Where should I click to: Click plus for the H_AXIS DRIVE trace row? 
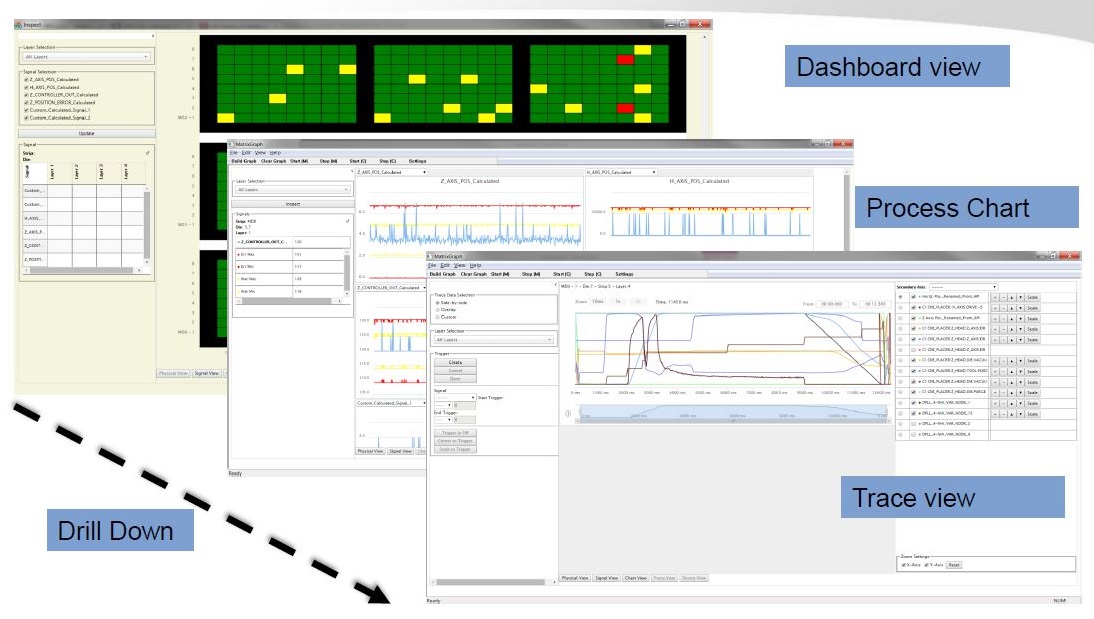995,308
